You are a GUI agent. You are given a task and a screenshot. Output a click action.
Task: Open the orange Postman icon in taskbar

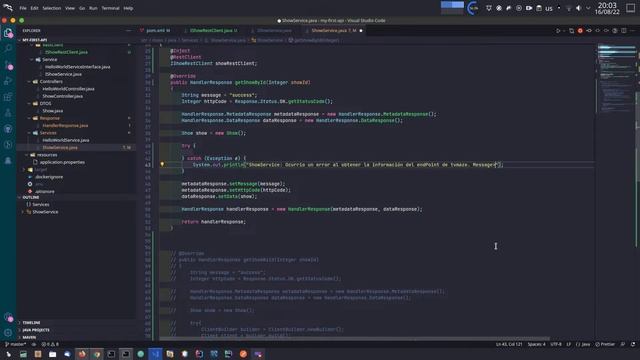coord(243,354)
